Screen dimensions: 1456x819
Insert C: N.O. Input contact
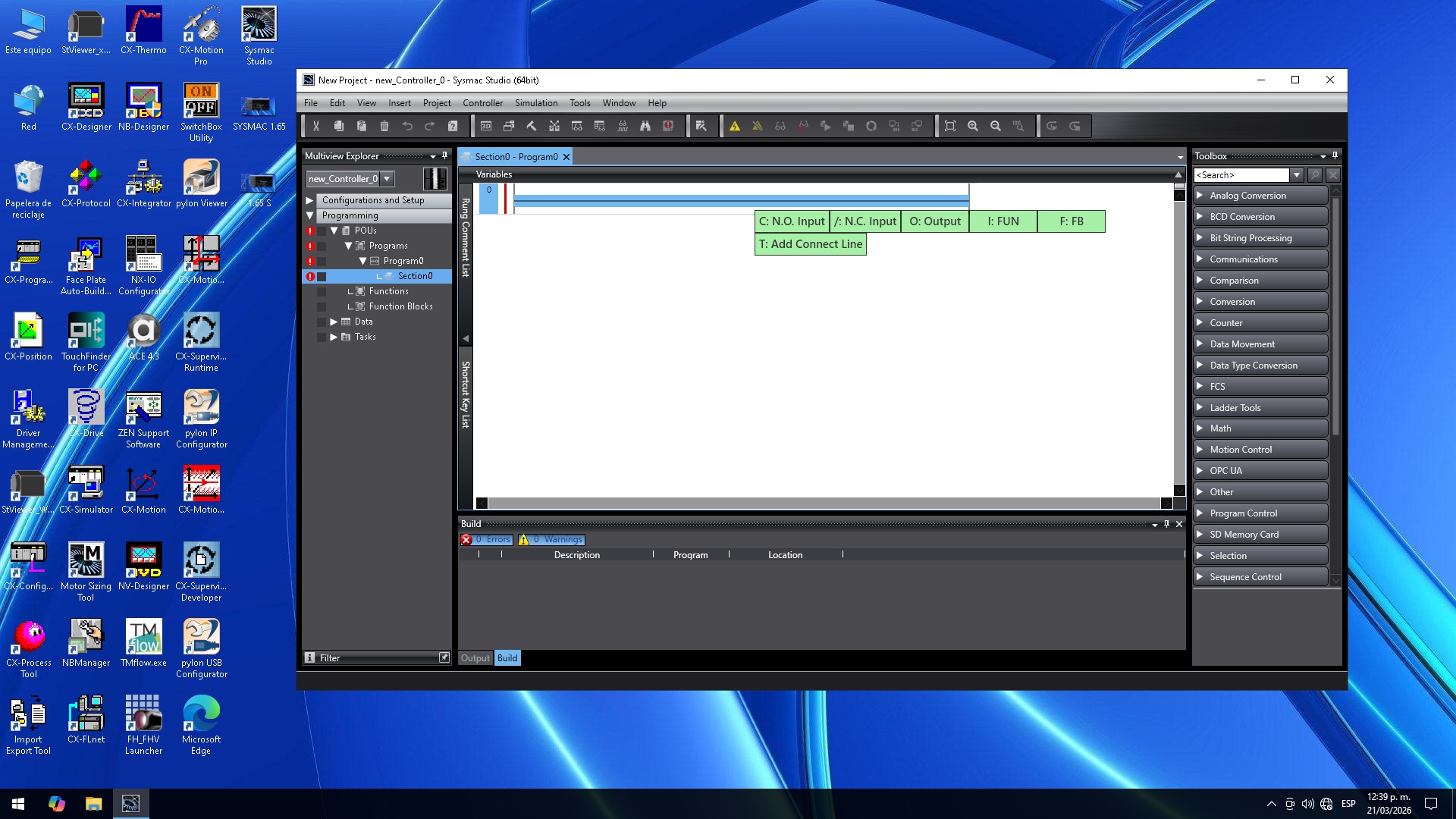point(792,221)
